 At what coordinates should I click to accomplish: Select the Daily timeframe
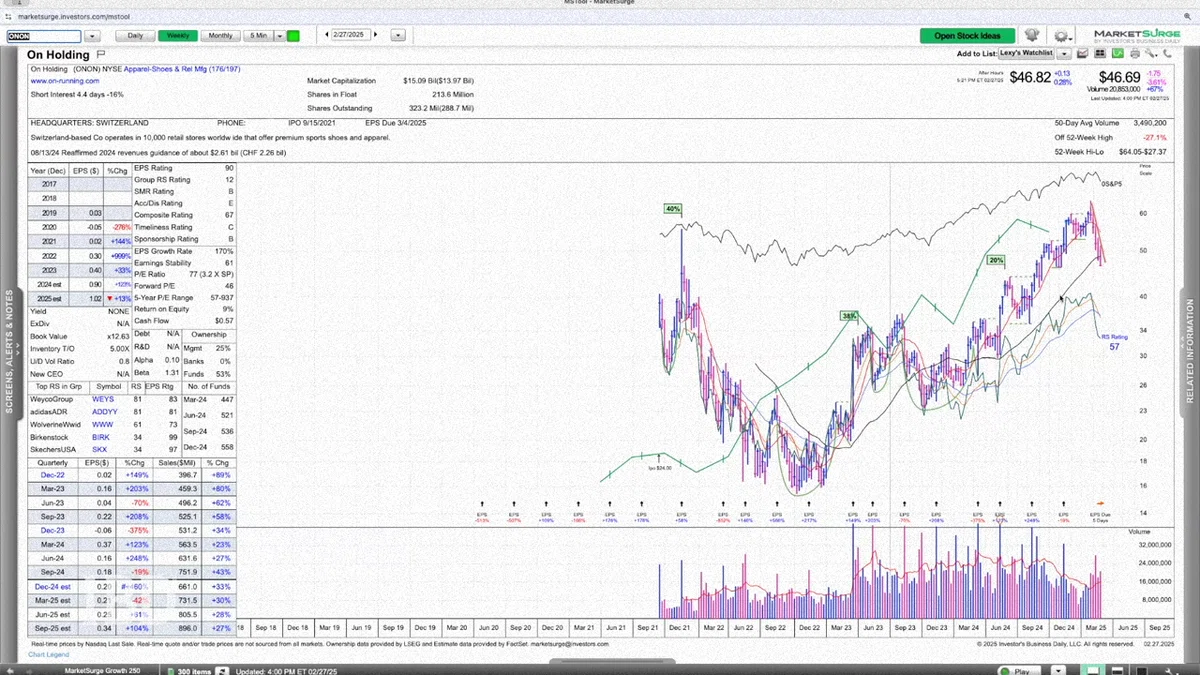point(134,36)
